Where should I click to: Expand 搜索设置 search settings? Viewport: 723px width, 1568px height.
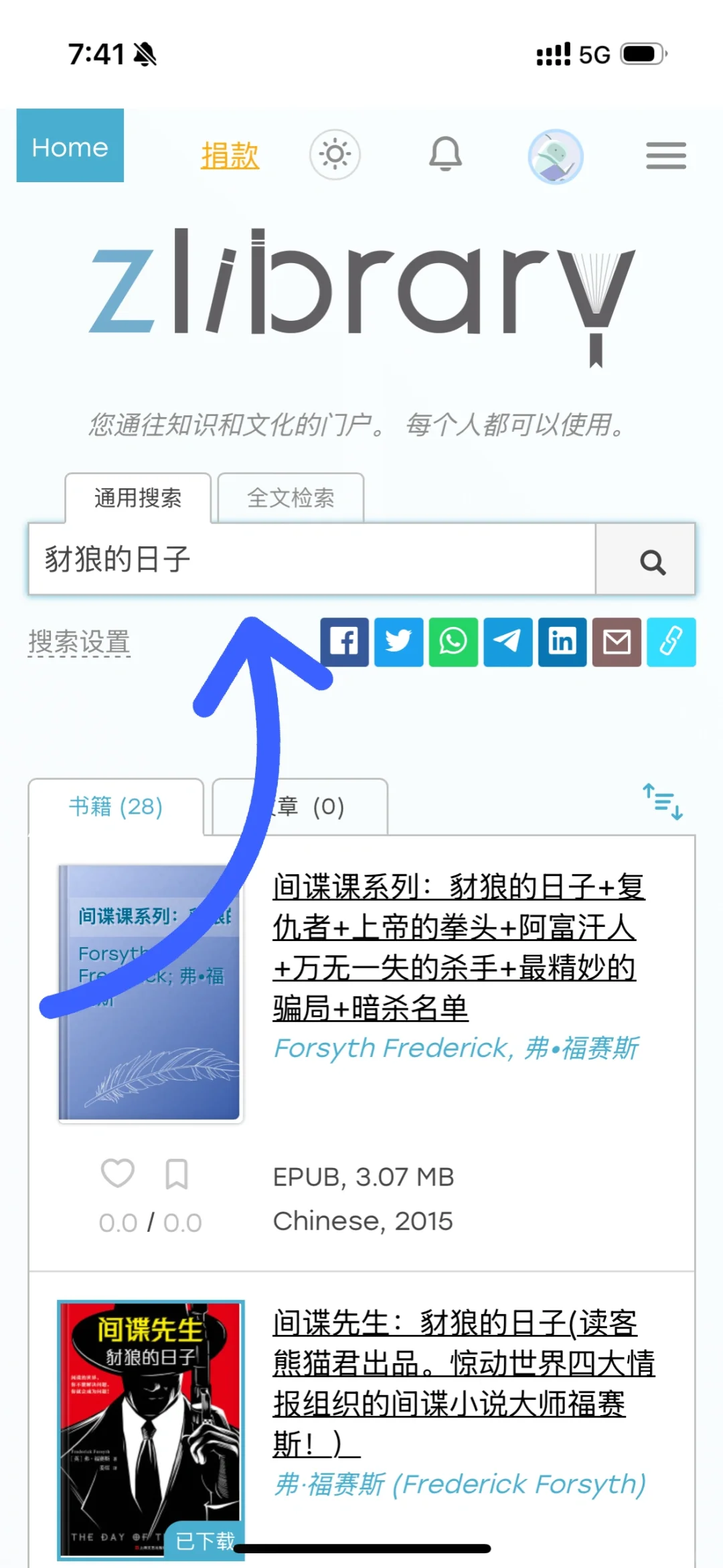79,642
